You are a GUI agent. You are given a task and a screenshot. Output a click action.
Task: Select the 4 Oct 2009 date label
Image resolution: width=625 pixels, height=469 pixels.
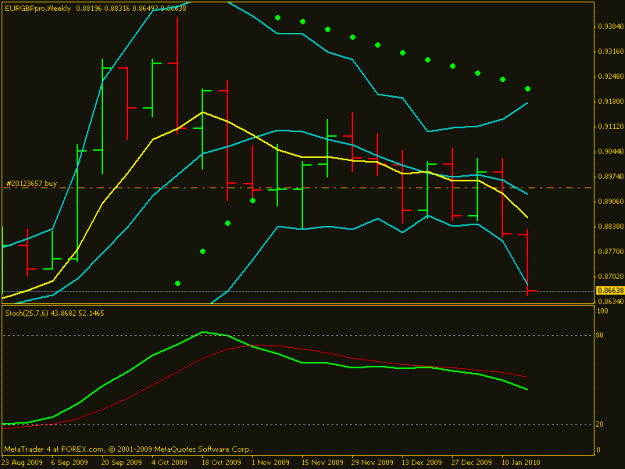click(x=169, y=463)
